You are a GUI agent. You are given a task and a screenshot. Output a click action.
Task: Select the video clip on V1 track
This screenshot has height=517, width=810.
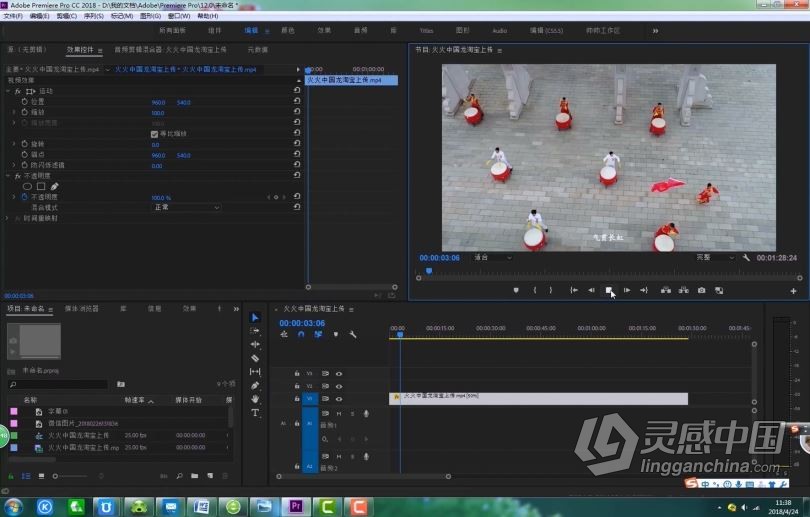point(538,399)
